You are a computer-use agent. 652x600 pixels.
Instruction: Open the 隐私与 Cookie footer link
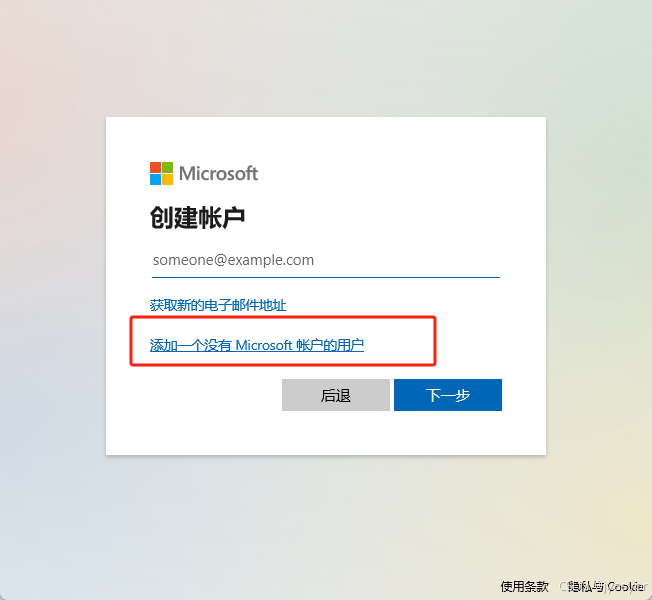pos(608,586)
